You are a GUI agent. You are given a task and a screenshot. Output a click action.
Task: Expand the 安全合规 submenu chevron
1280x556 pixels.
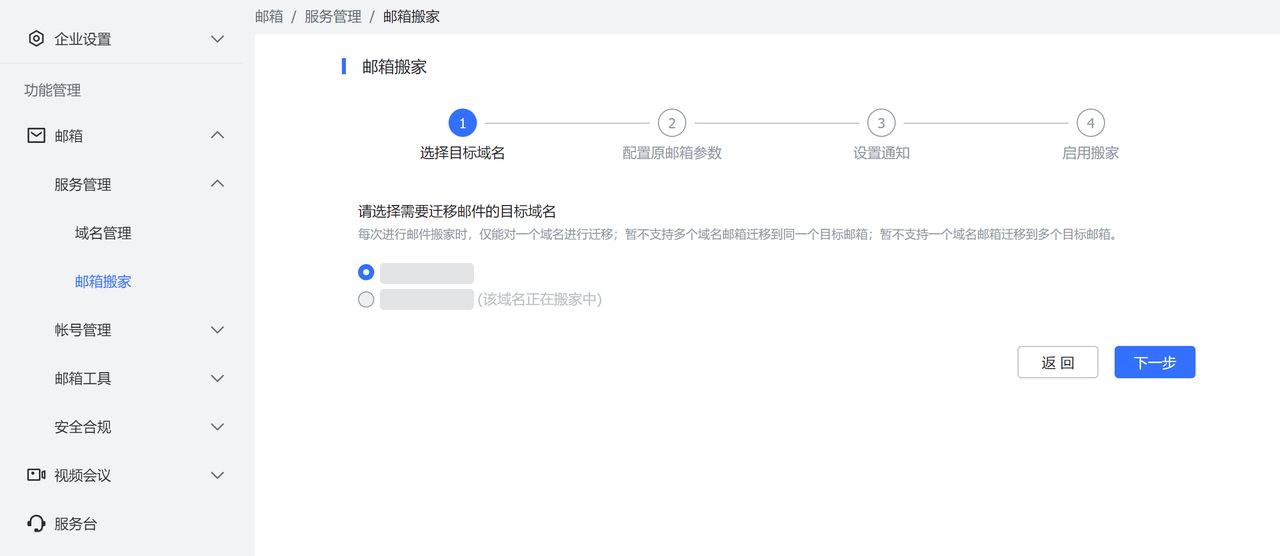coord(217,427)
